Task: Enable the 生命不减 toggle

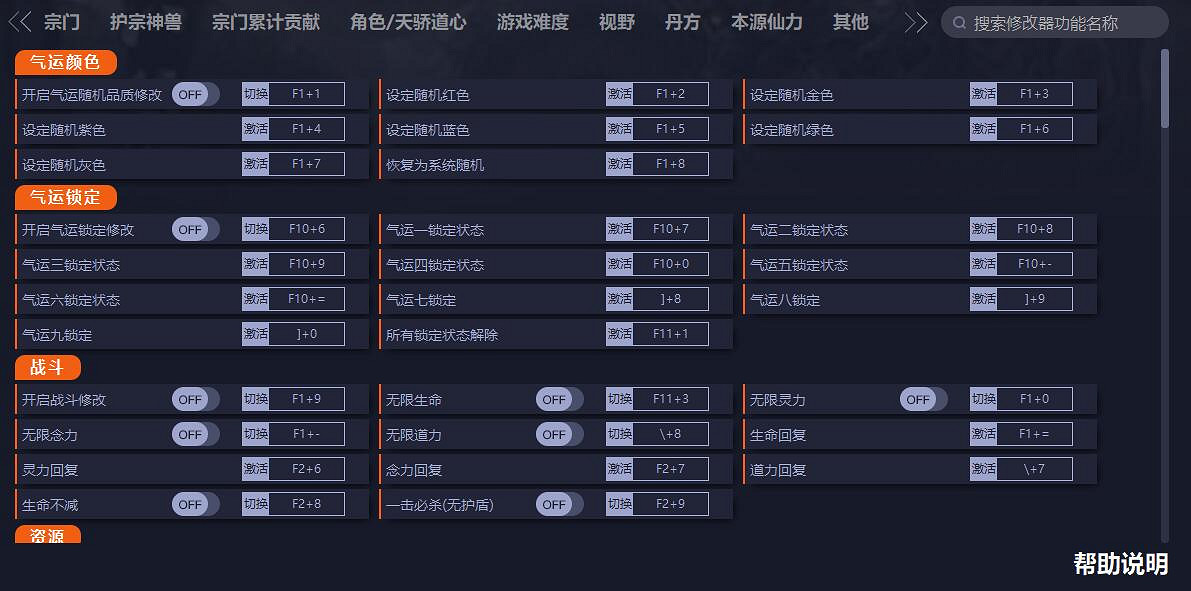Action: tap(193, 504)
